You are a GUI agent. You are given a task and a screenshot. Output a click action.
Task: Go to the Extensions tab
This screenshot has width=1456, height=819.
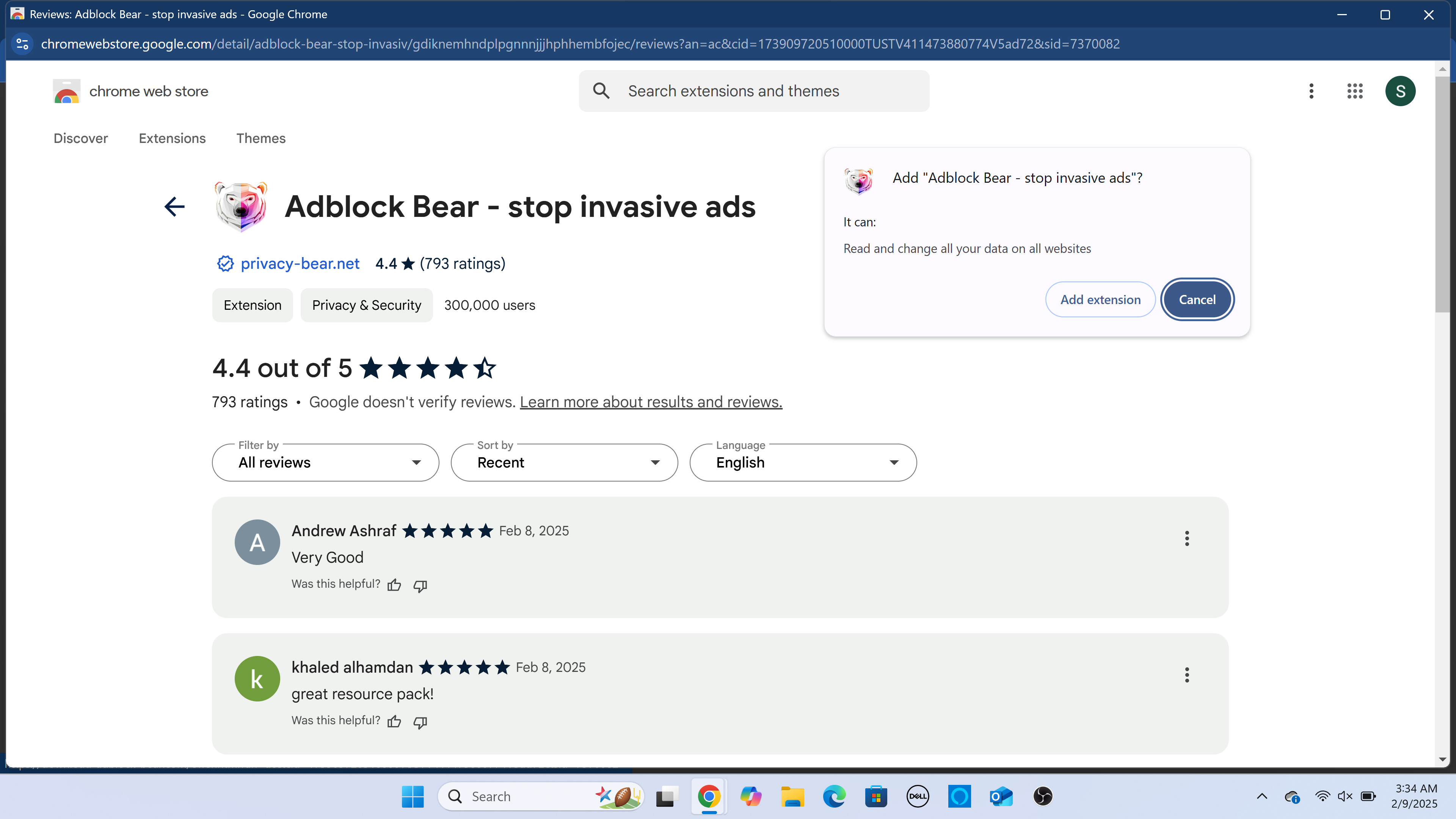pyautogui.click(x=172, y=138)
